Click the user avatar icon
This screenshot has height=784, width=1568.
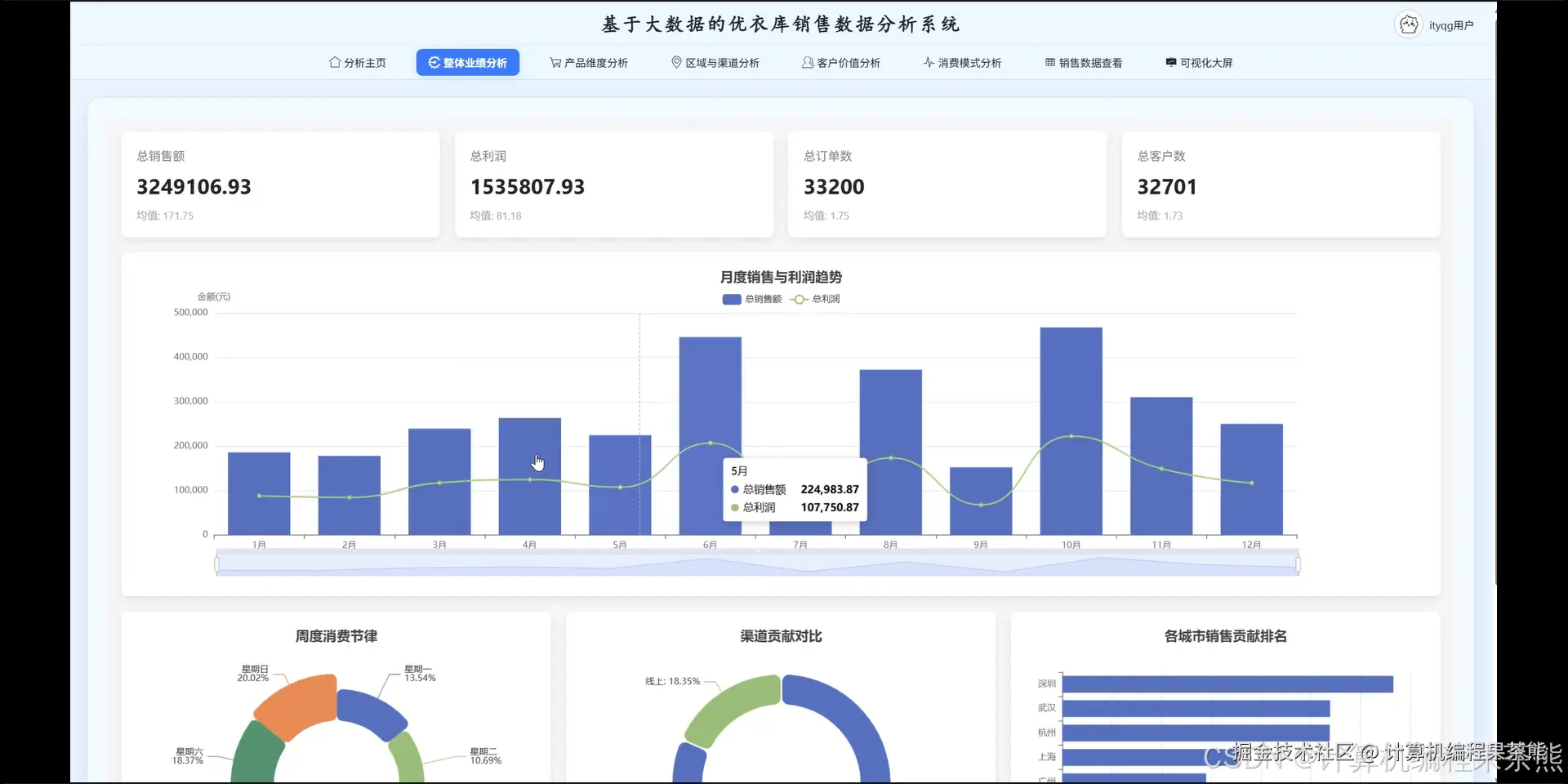tap(1409, 25)
